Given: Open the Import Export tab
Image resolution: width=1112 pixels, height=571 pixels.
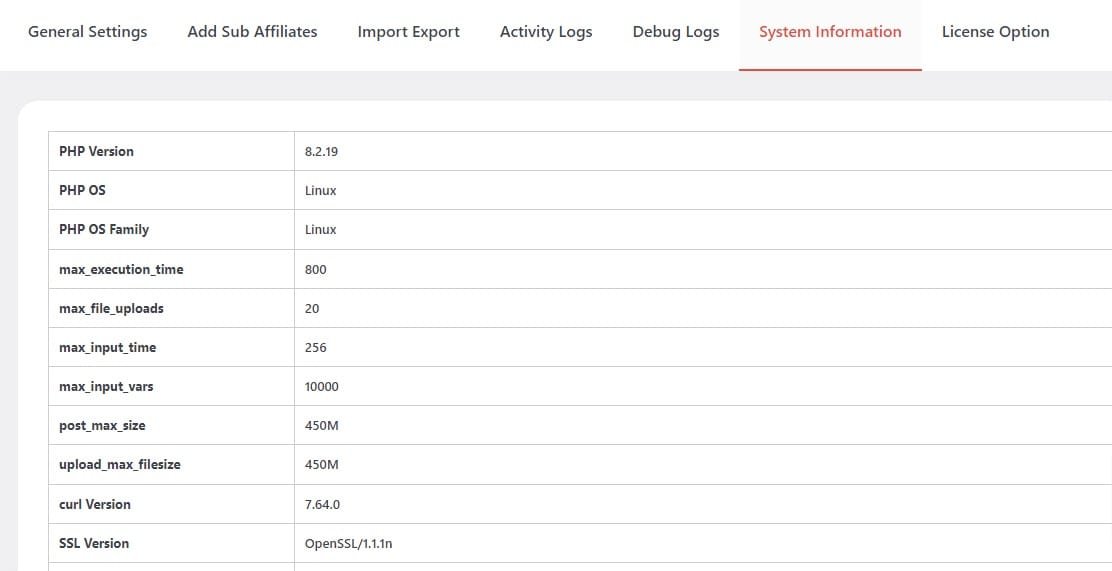Looking at the screenshot, I should pyautogui.click(x=408, y=32).
